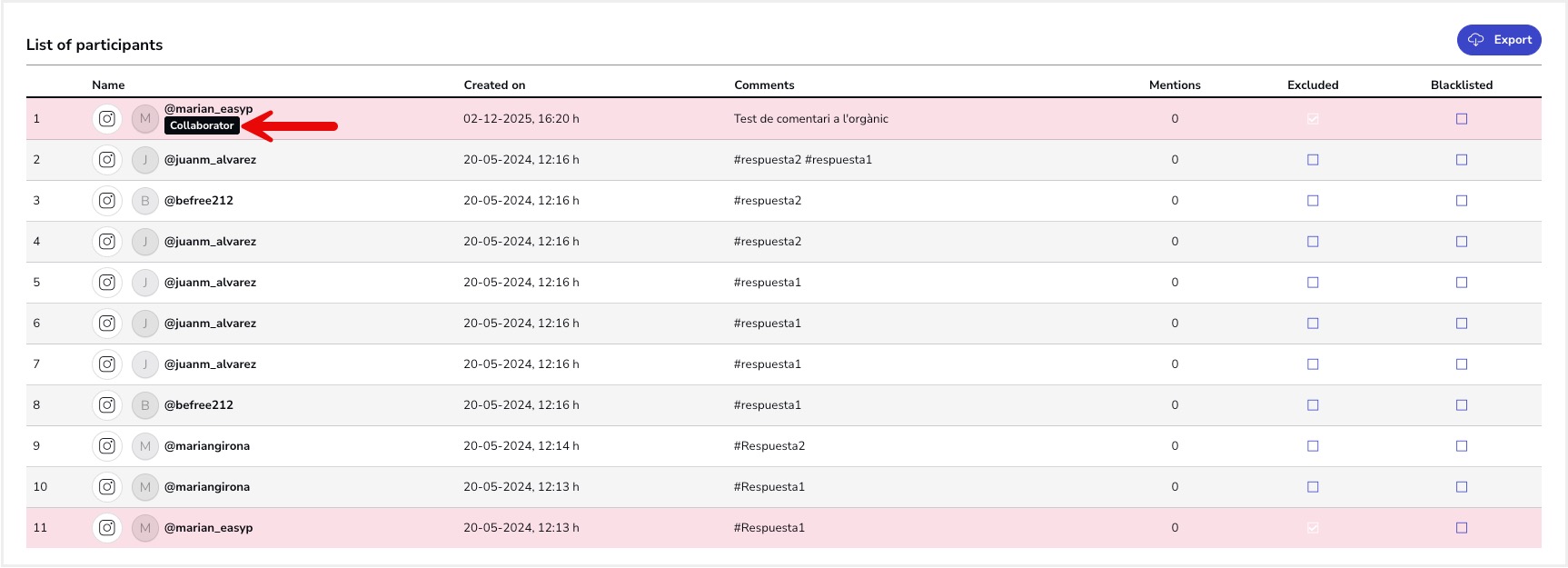Click the cloud icon inside Export button

coord(1476,40)
